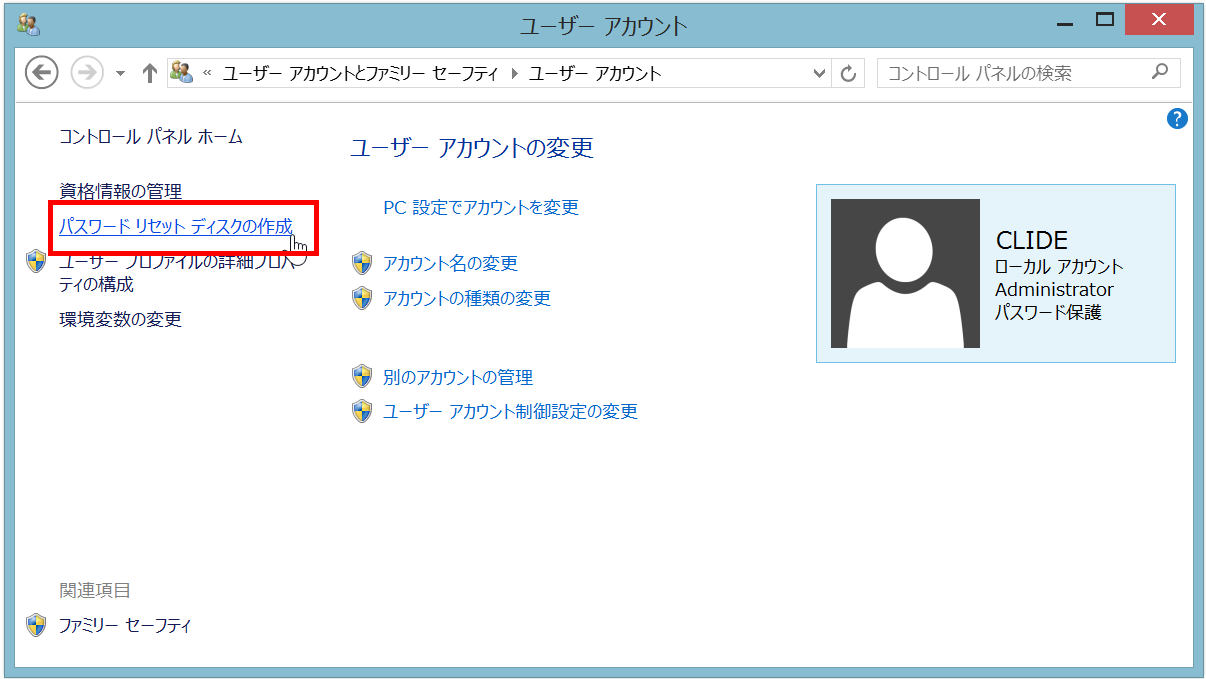Go back with the Back arrow button
This screenshot has height=679, width=1206.
(42, 72)
